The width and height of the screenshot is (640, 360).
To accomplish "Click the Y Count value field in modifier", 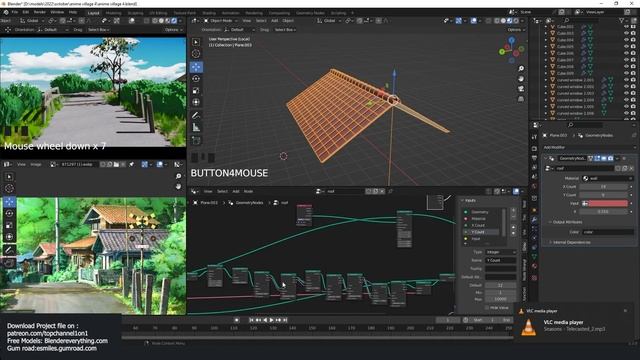I will tap(604, 195).
